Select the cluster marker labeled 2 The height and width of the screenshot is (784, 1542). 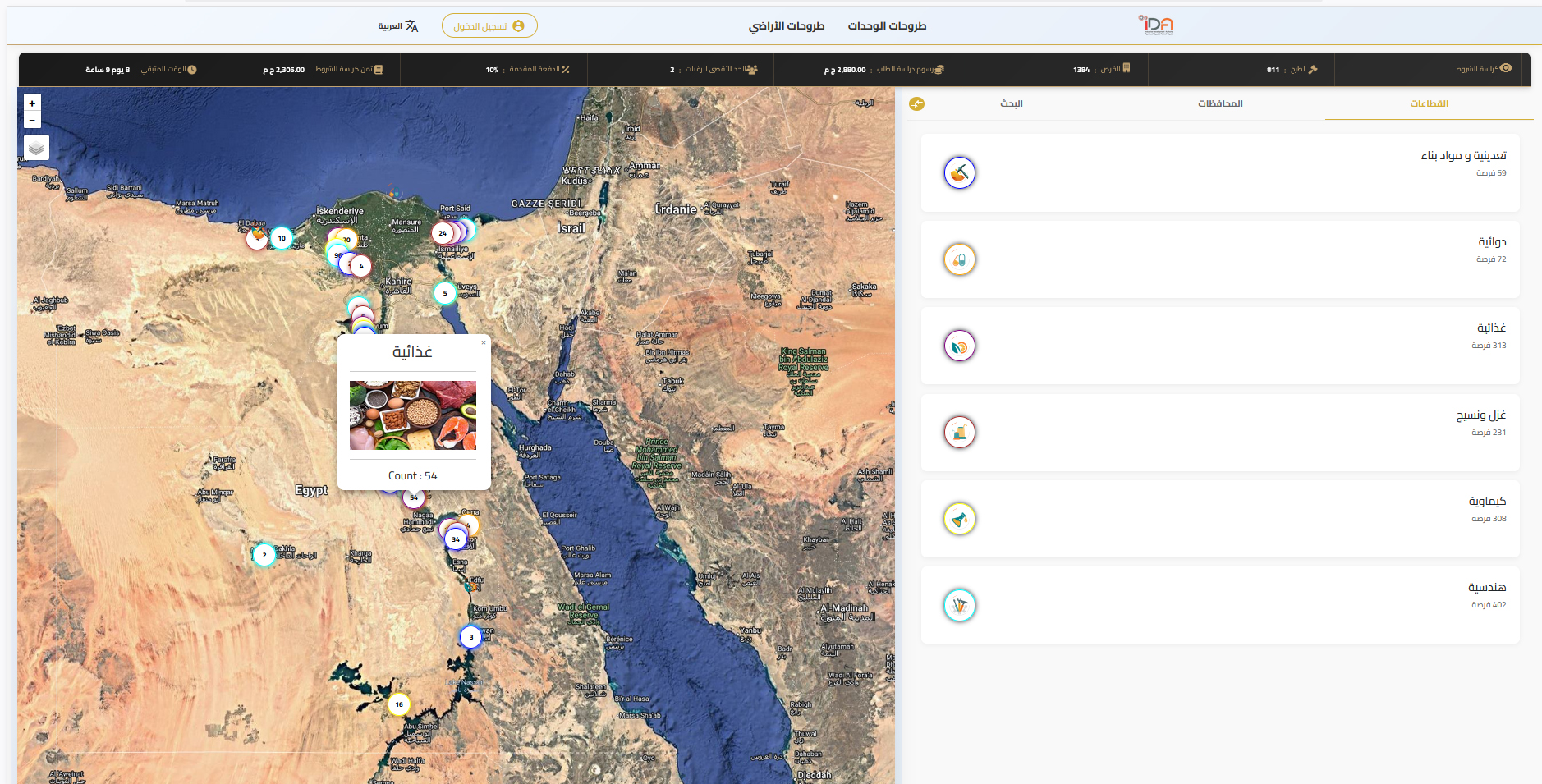(x=264, y=555)
